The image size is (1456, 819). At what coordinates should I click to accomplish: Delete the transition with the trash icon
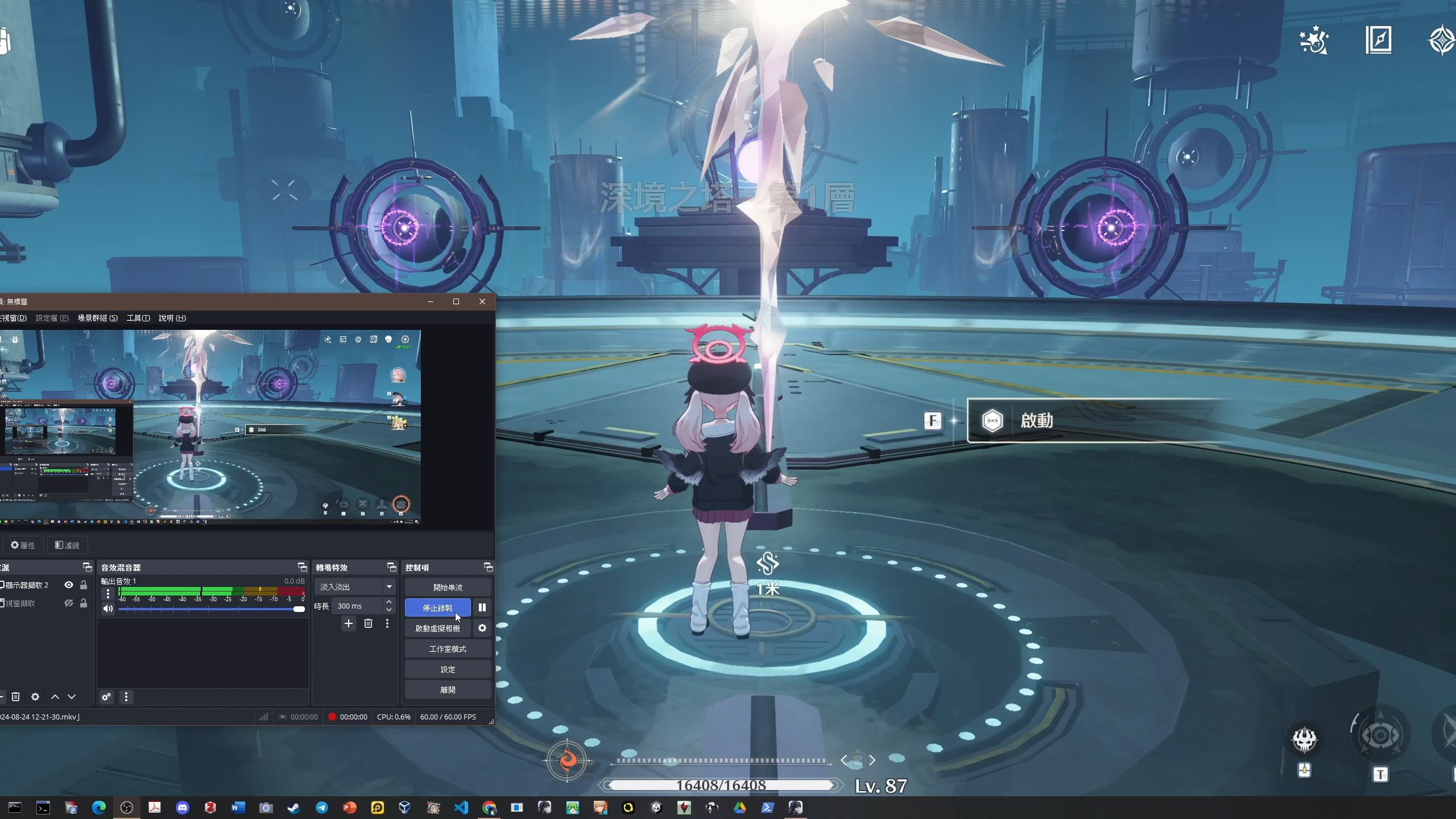pos(368,623)
